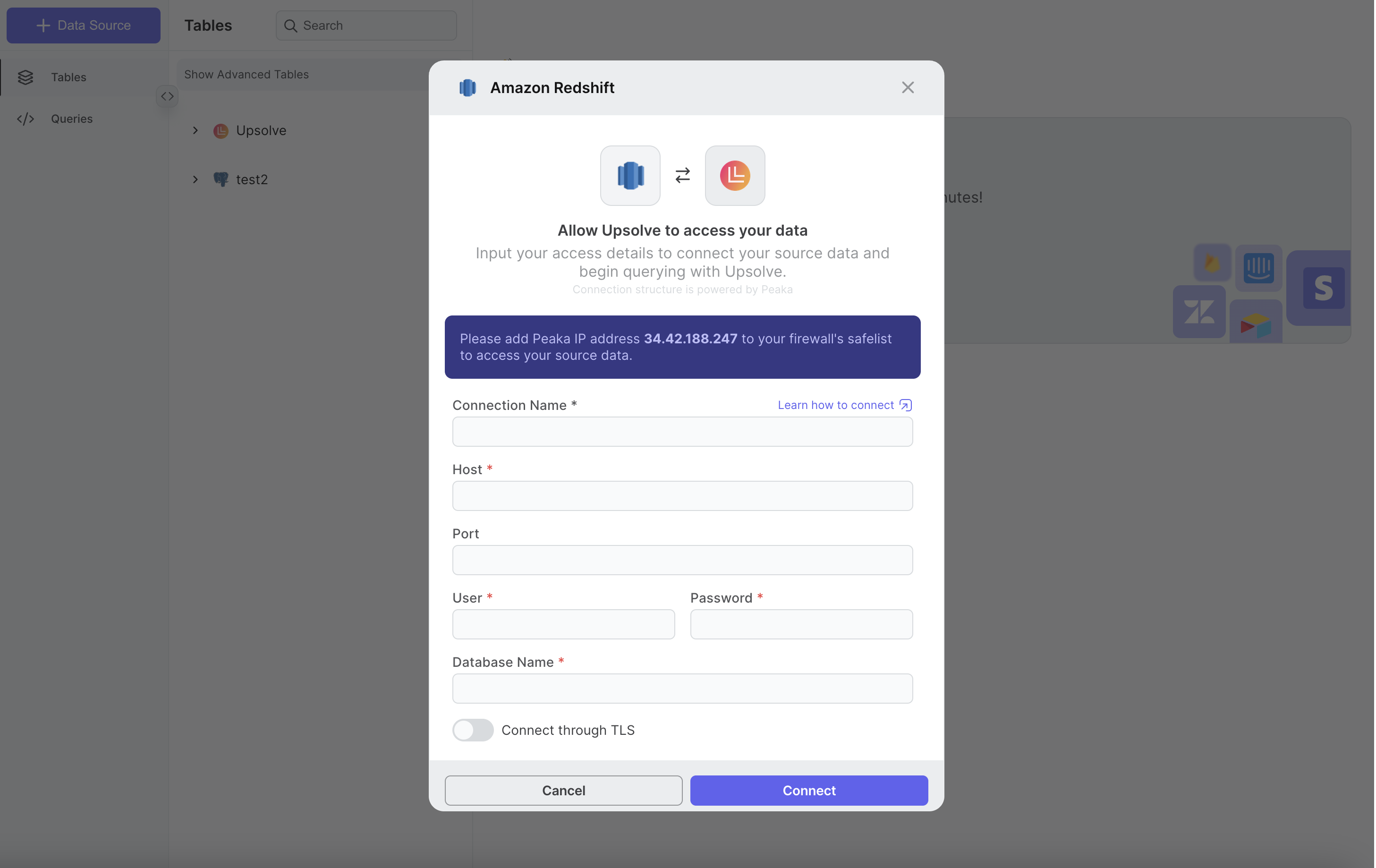
Task: Click the Zendesk integration icon
Action: click(1198, 312)
